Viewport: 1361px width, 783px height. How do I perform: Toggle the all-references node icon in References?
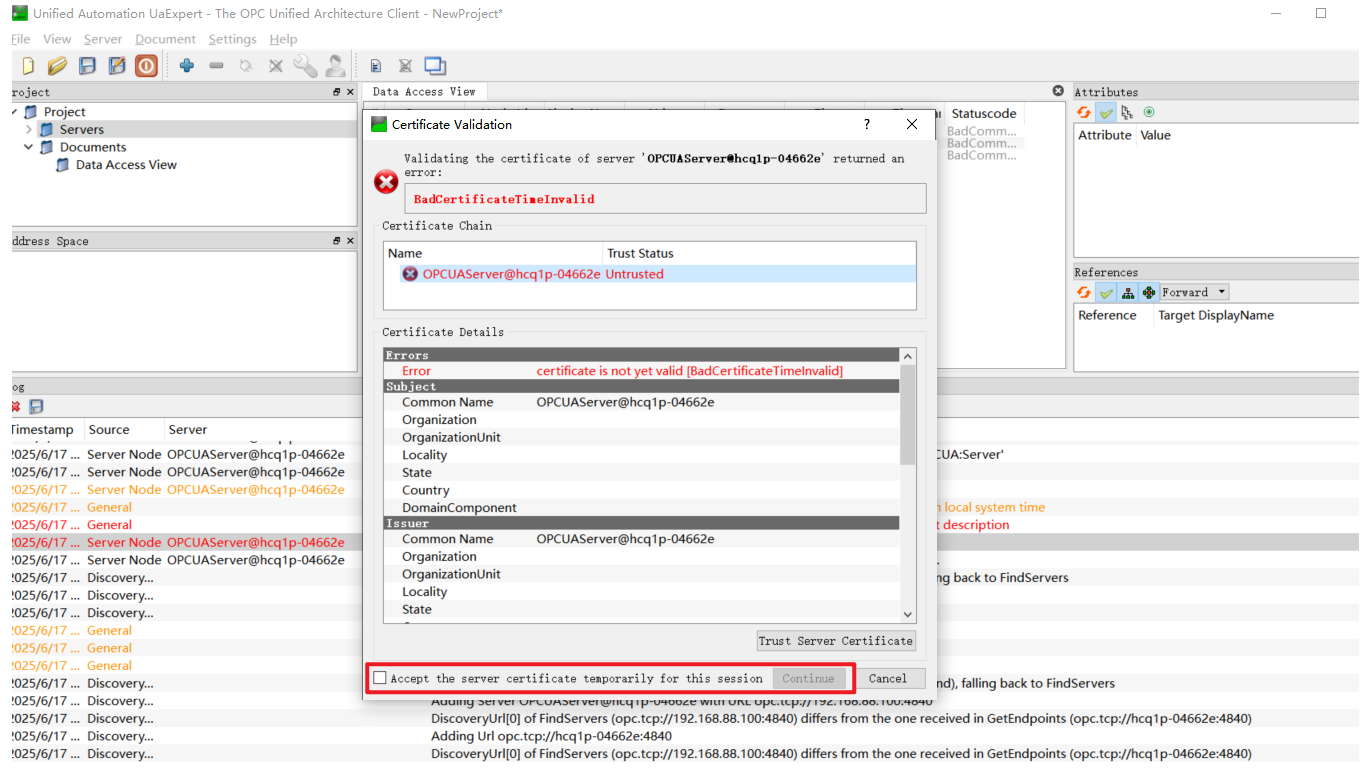1148,292
